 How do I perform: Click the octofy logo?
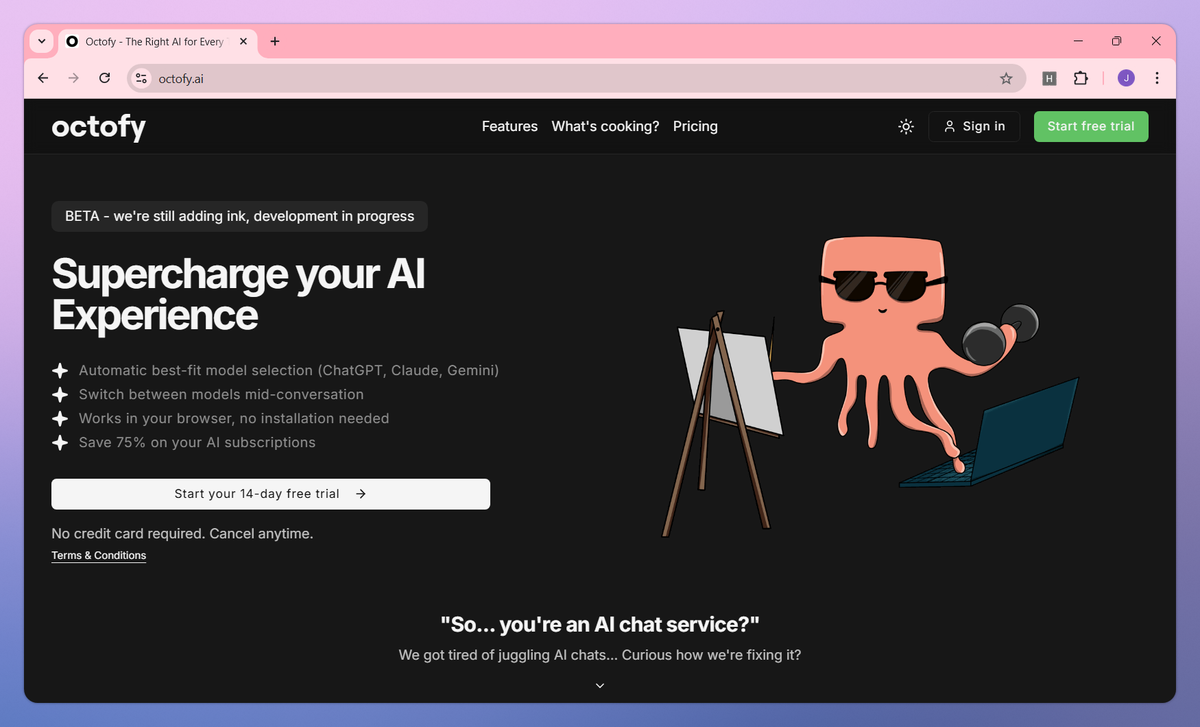[99, 127]
